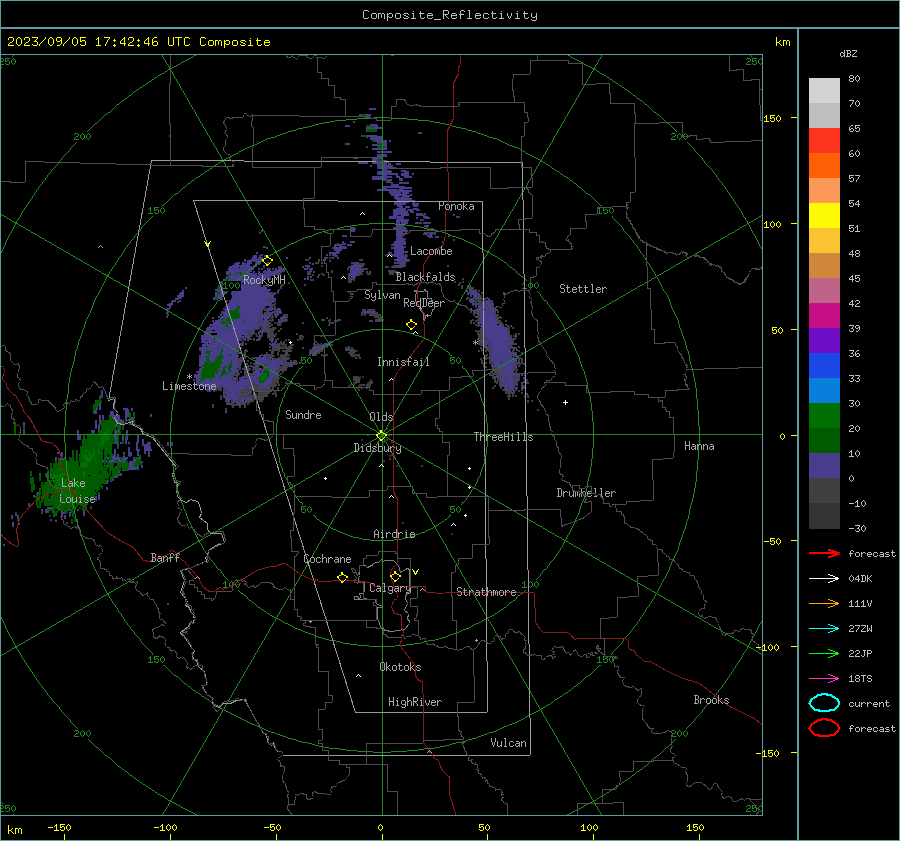Image resolution: width=900 pixels, height=841 pixels.
Task: Click the current legend label
Action: [869, 704]
